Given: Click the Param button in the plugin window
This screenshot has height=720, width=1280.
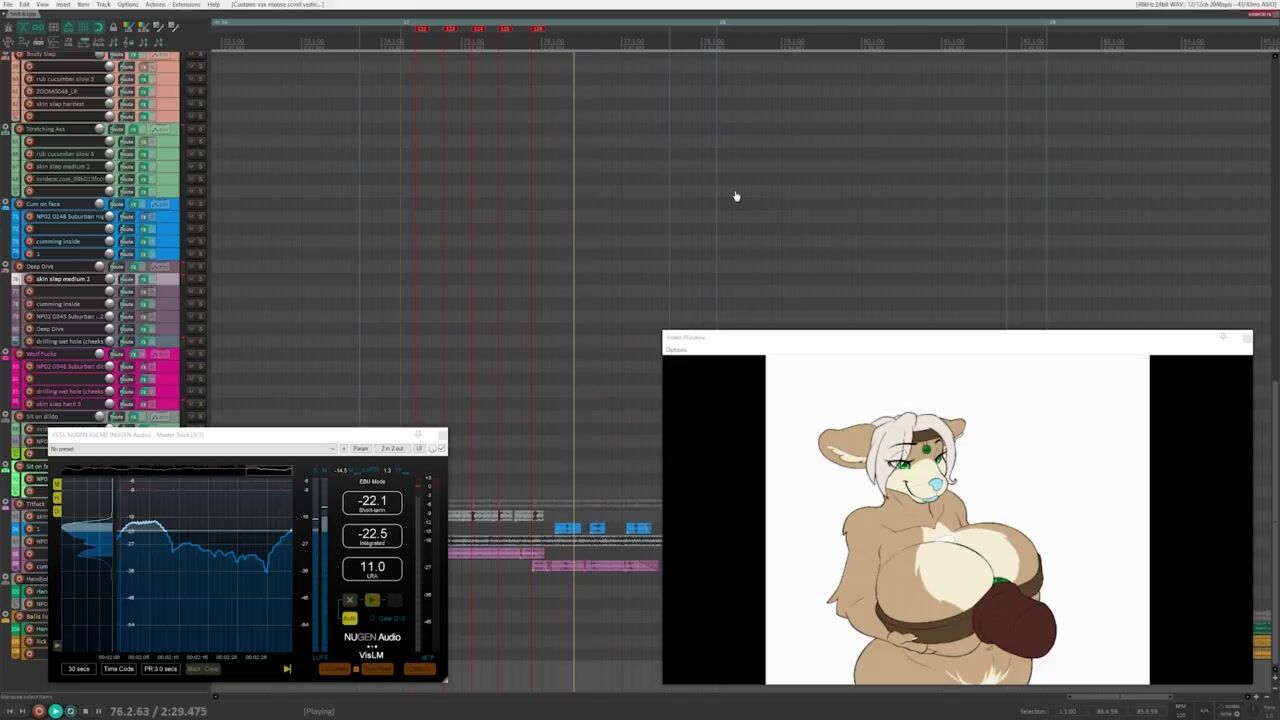Looking at the screenshot, I should 361,448.
